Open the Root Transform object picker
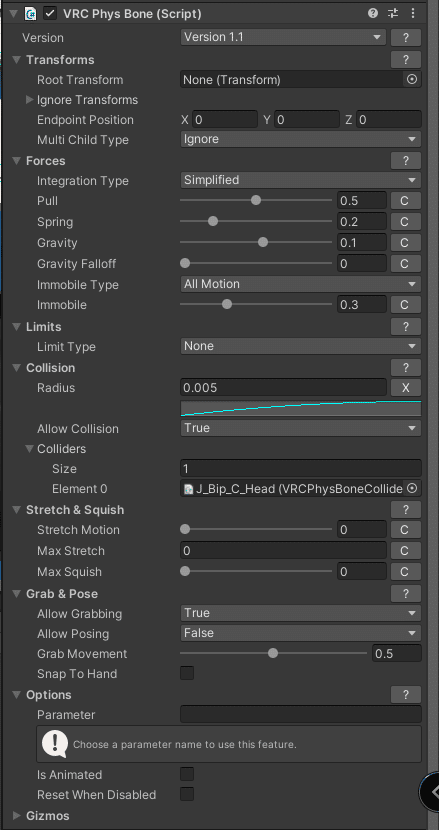This screenshot has width=439, height=830. [412, 79]
